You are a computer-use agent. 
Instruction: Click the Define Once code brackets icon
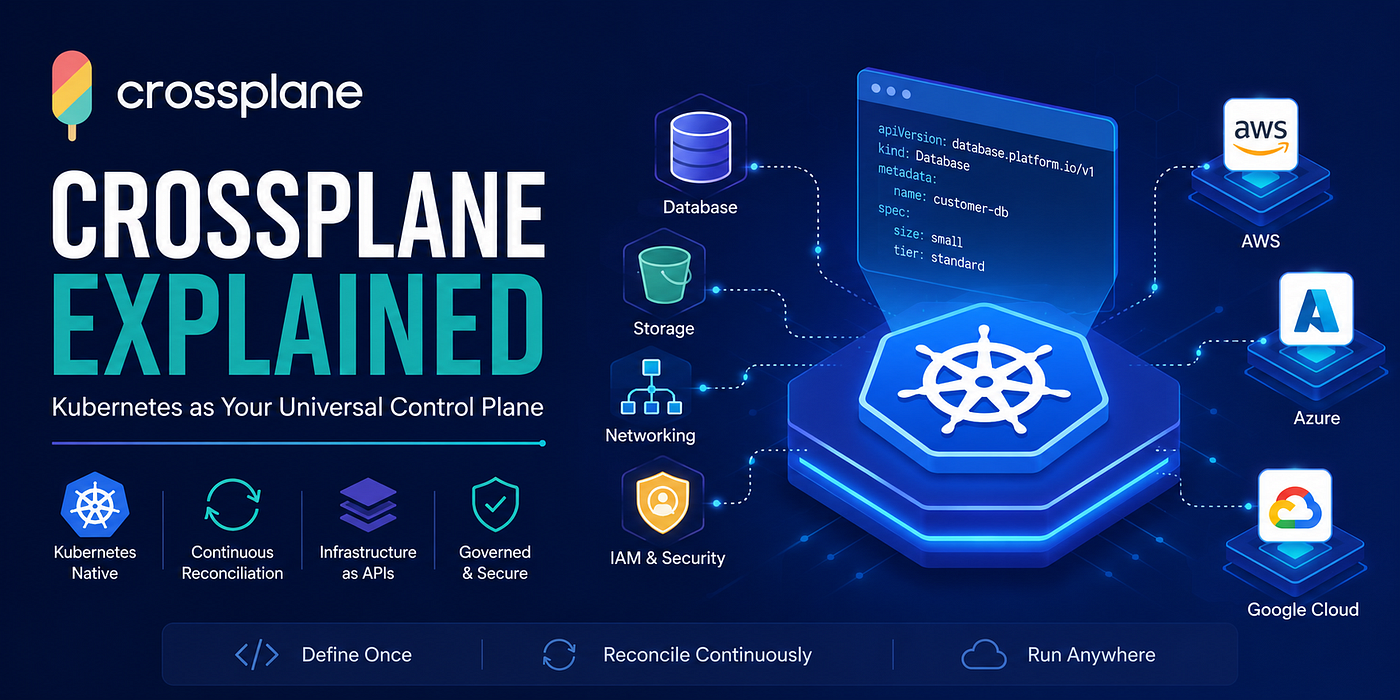click(256, 655)
